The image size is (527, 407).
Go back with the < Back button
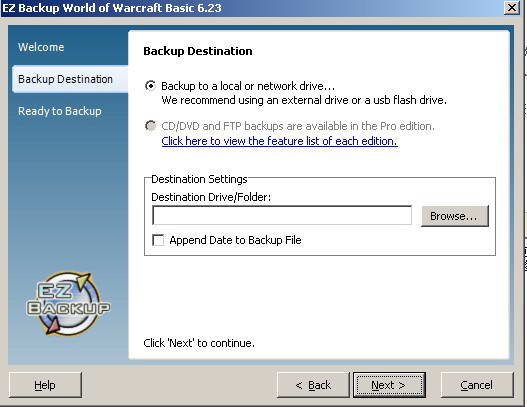pyautogui.click(x=313, y=385)
